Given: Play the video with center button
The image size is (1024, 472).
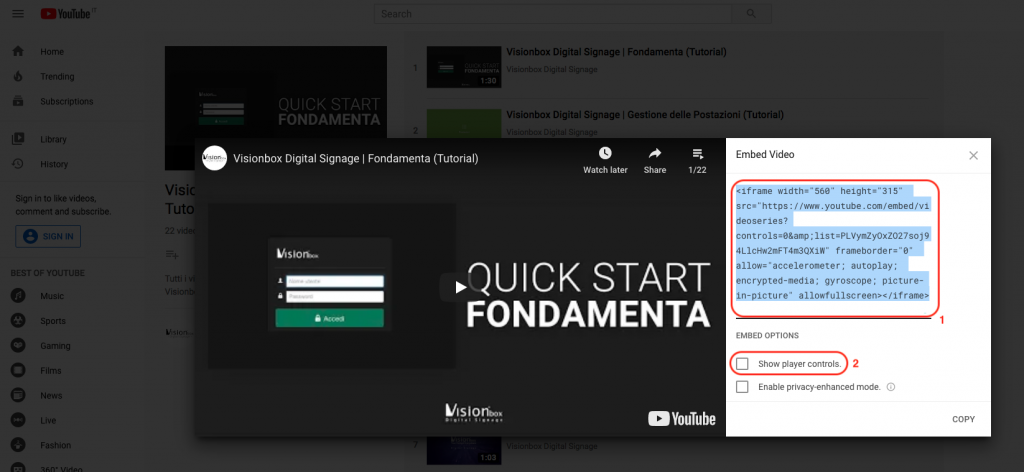Looking at the screenshot, I should [461, 287].
